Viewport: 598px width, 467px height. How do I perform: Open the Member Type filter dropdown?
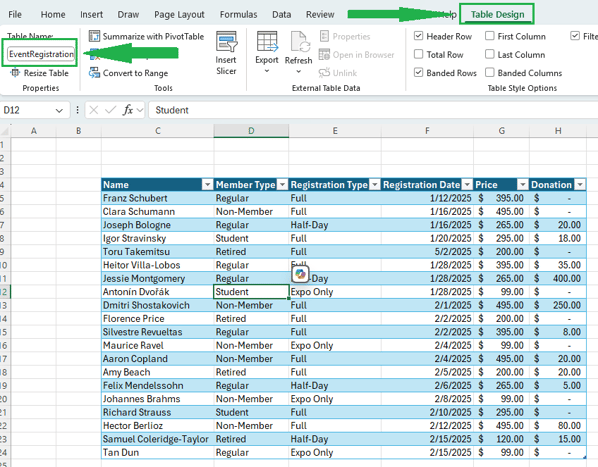(x=283, y=185)
